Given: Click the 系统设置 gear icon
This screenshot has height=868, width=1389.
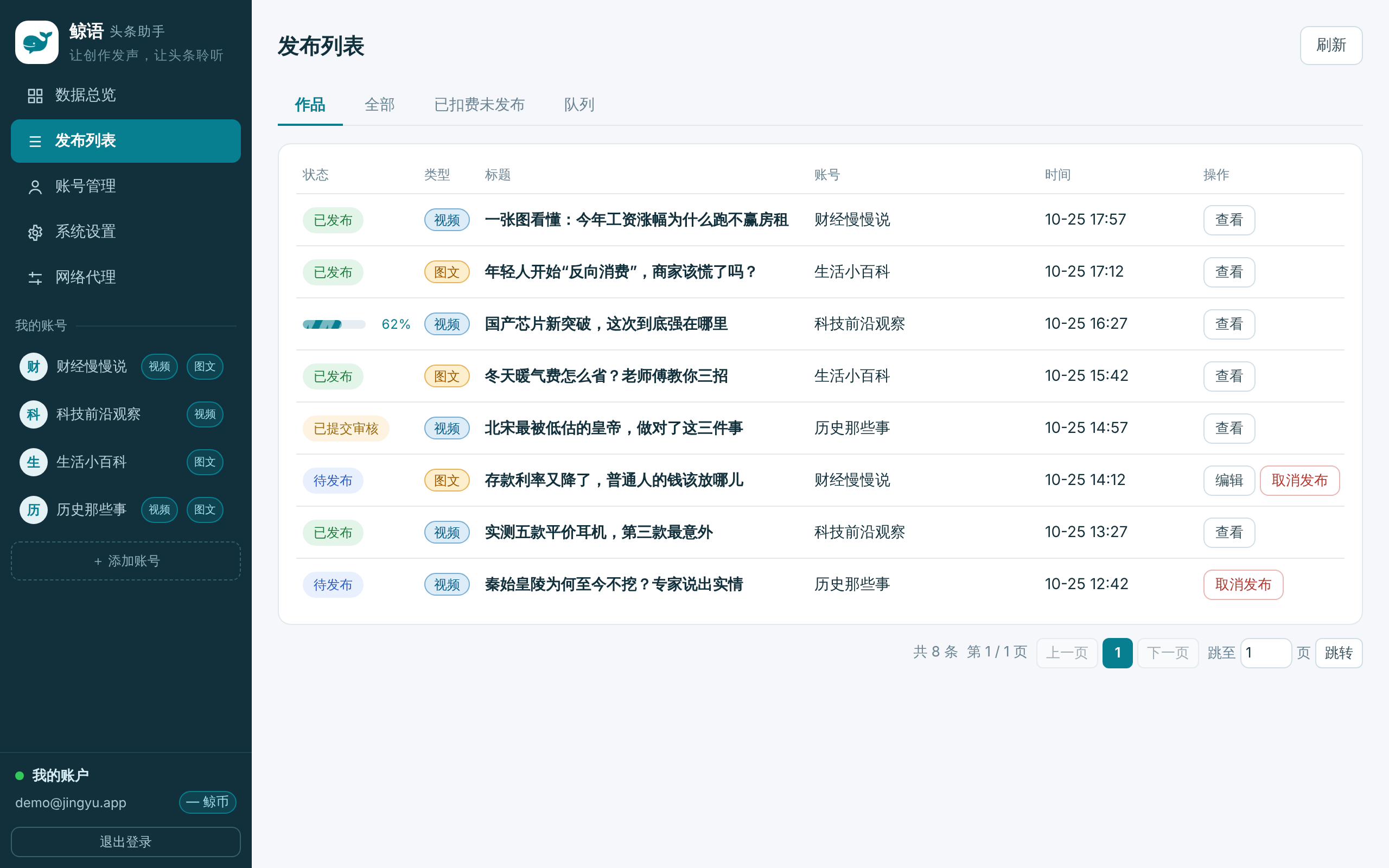Looking at the screenshot, I should coord(35,233).
